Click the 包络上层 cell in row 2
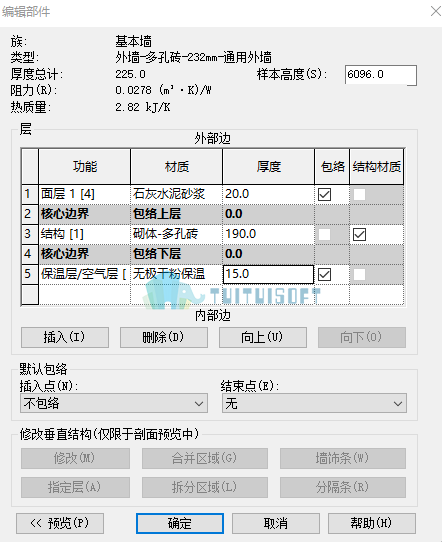The height and width of the screenshot is (542, 442). (177, 214)
